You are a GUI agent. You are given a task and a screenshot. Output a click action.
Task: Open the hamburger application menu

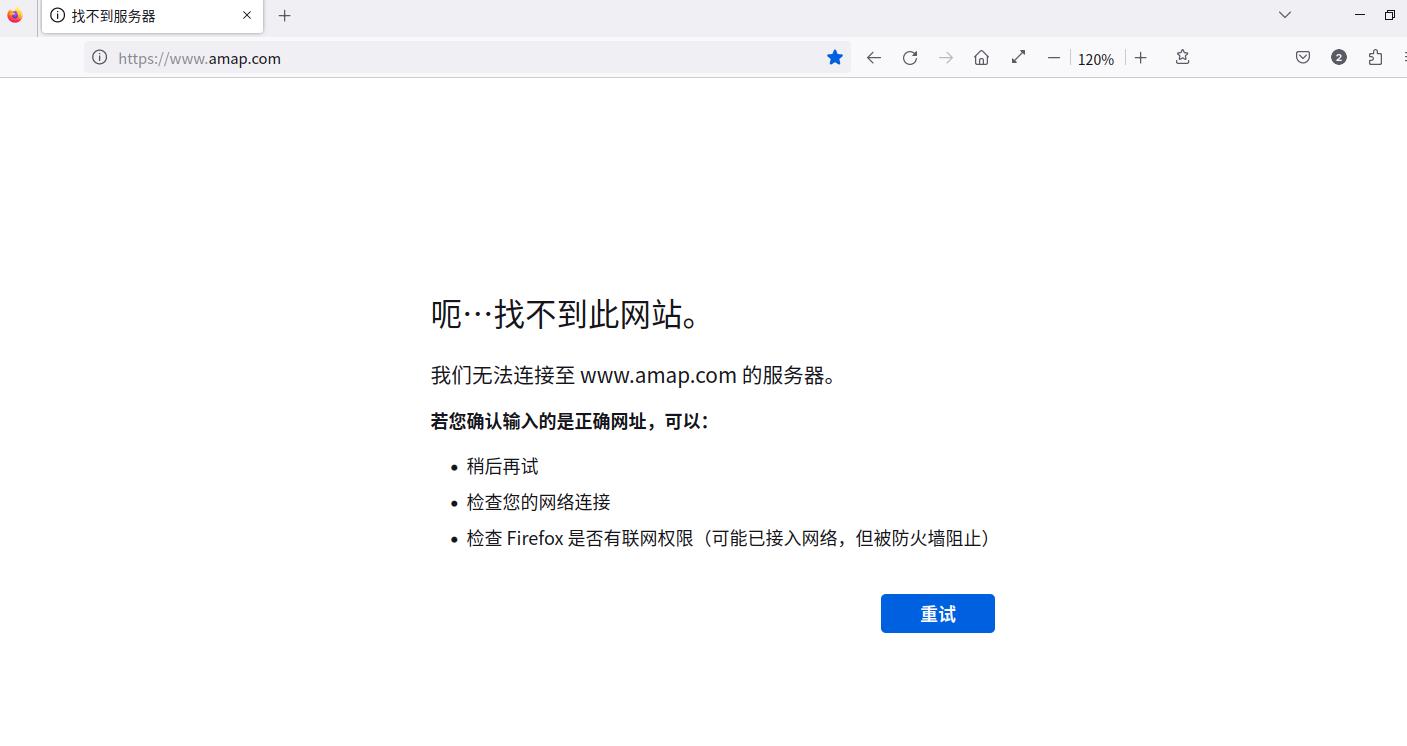point(1403,57)
